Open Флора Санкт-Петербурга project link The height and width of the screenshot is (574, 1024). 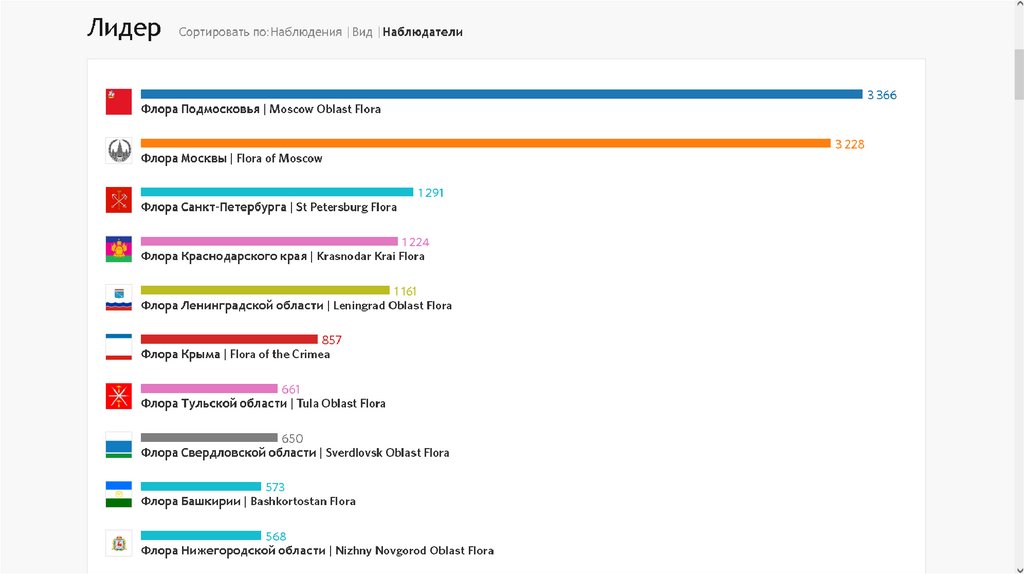click(269, 207)
